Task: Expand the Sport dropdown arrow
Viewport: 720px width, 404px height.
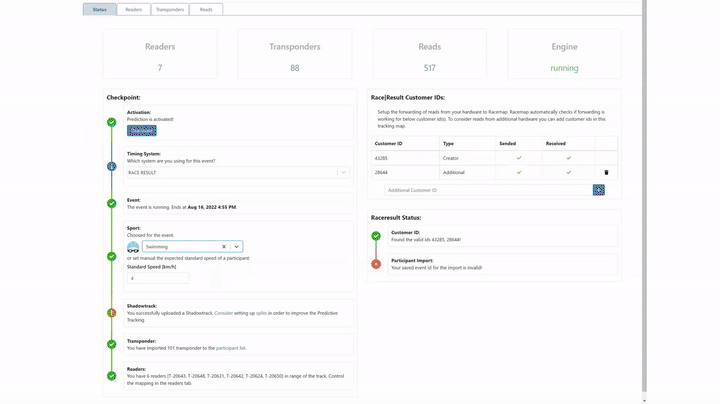Action: [237, 246]
